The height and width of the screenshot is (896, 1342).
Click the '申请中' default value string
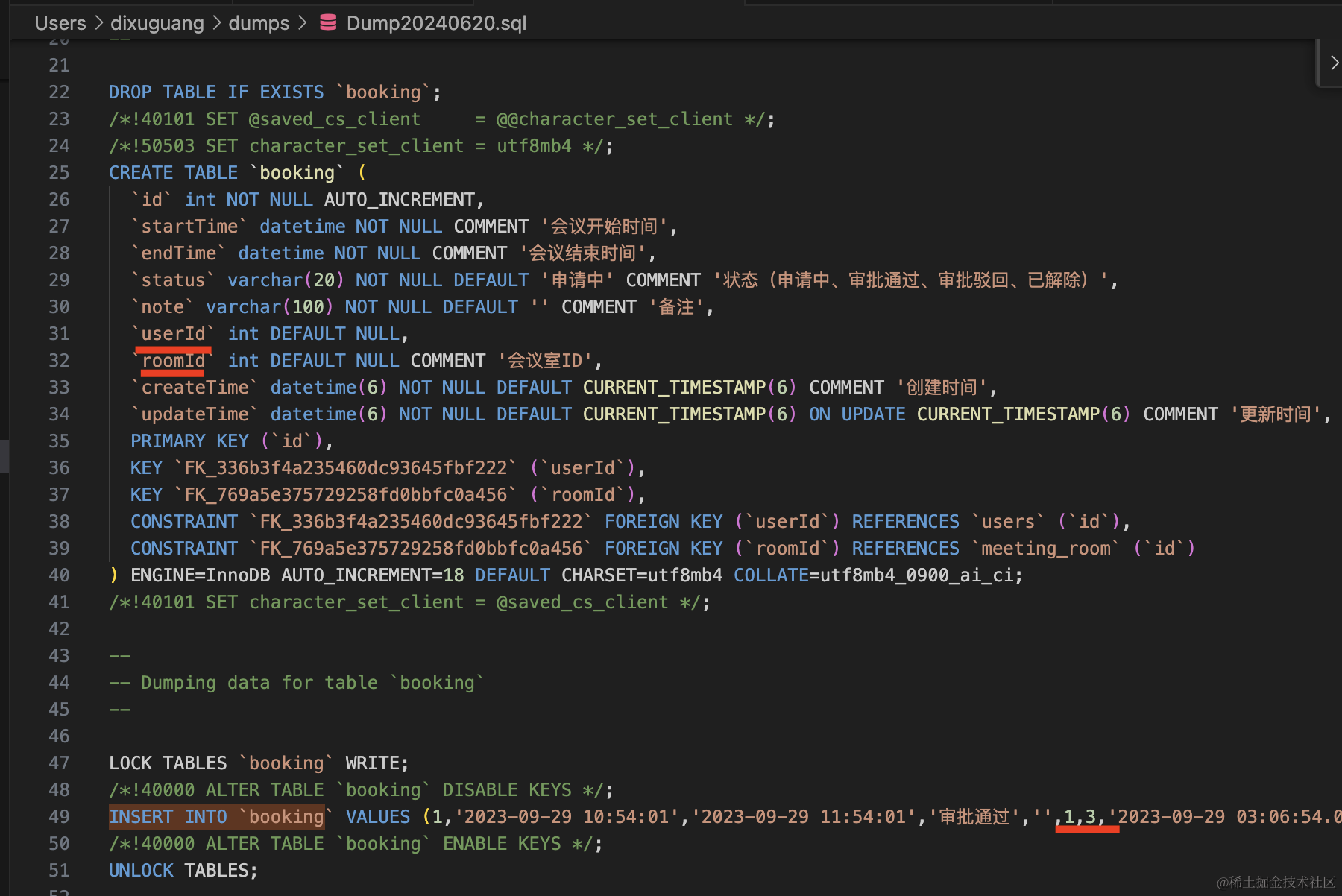pyautogui.click(x=578, y=280)
